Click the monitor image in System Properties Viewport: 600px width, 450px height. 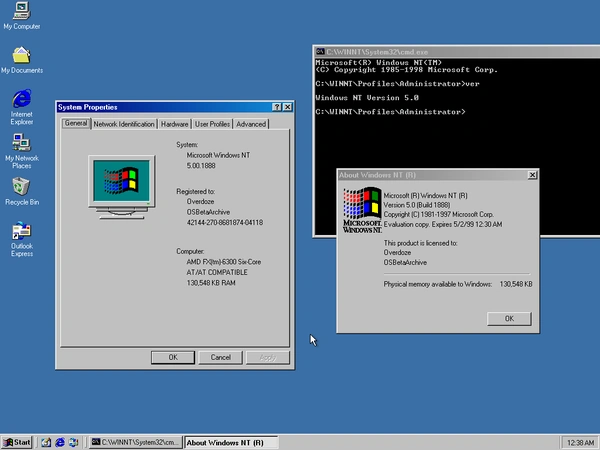pyautogui.click(x=122, y=187)
